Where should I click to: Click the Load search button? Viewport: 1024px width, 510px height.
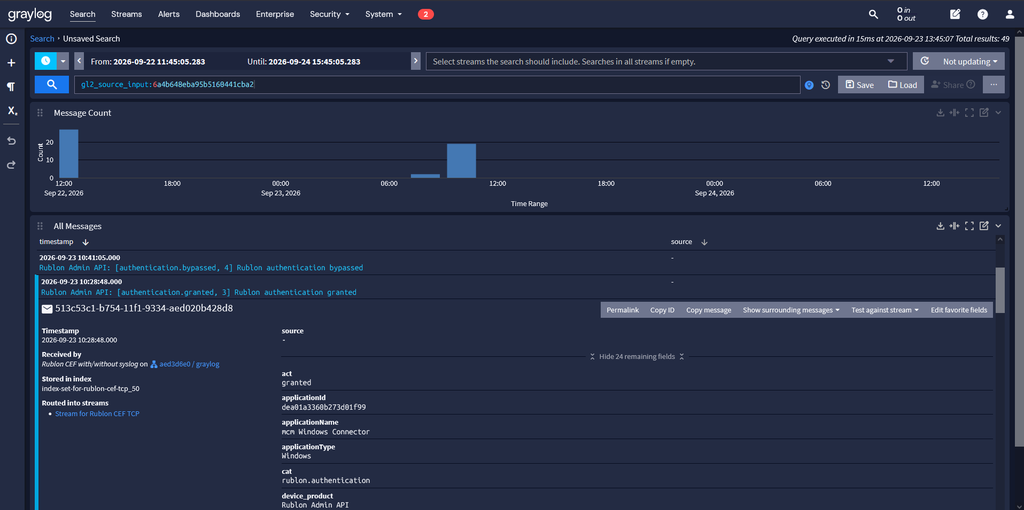(902, 85)
